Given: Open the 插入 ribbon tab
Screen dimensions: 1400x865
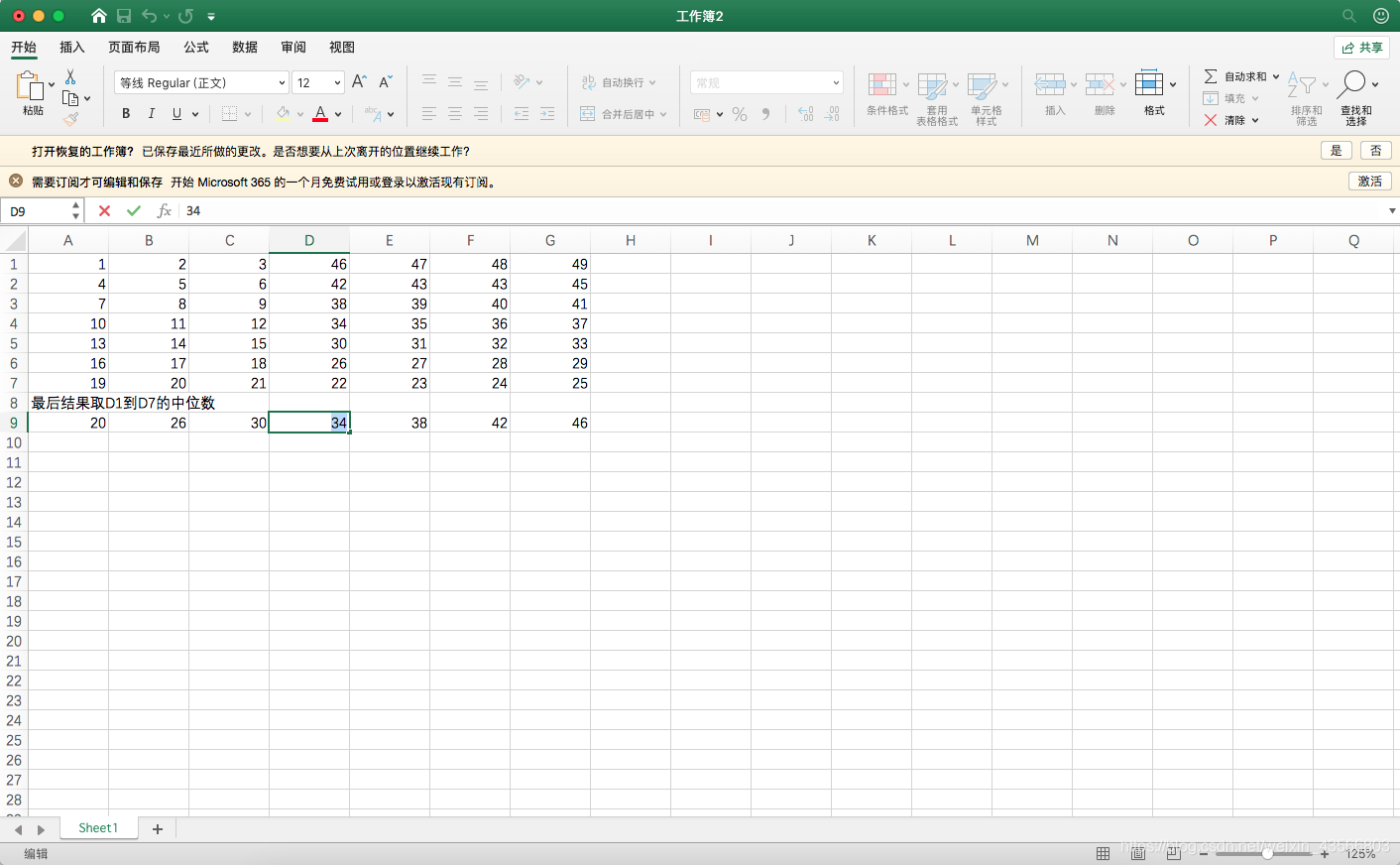Looking at the screenshot, I should coord(71,47).
